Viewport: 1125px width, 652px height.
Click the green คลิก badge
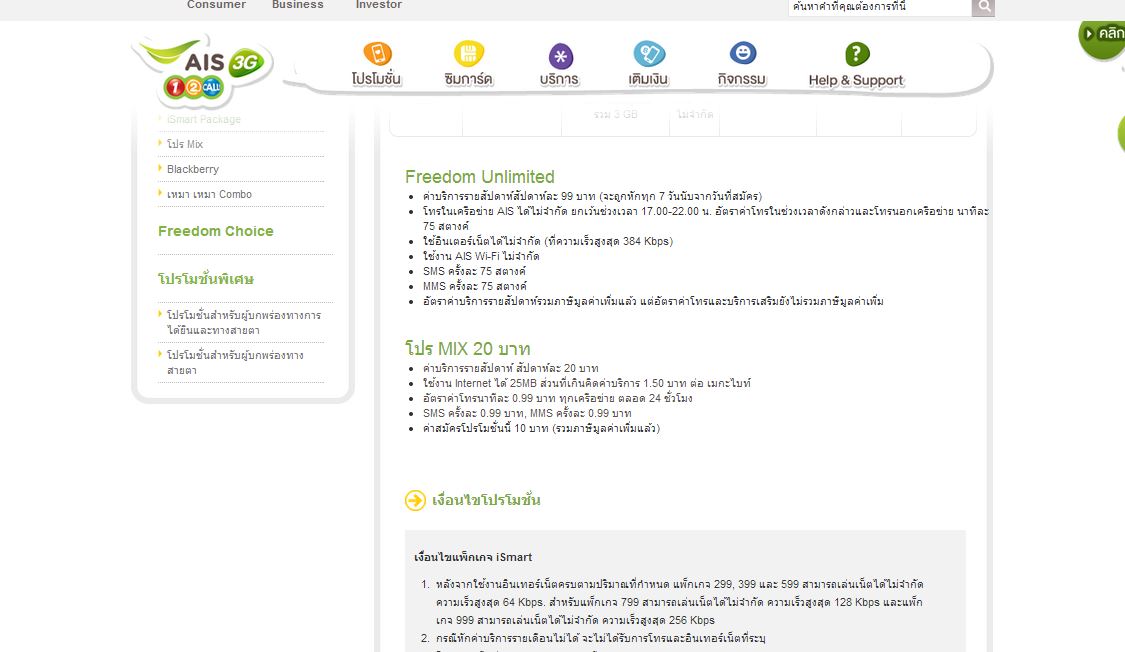[1103, 37]
